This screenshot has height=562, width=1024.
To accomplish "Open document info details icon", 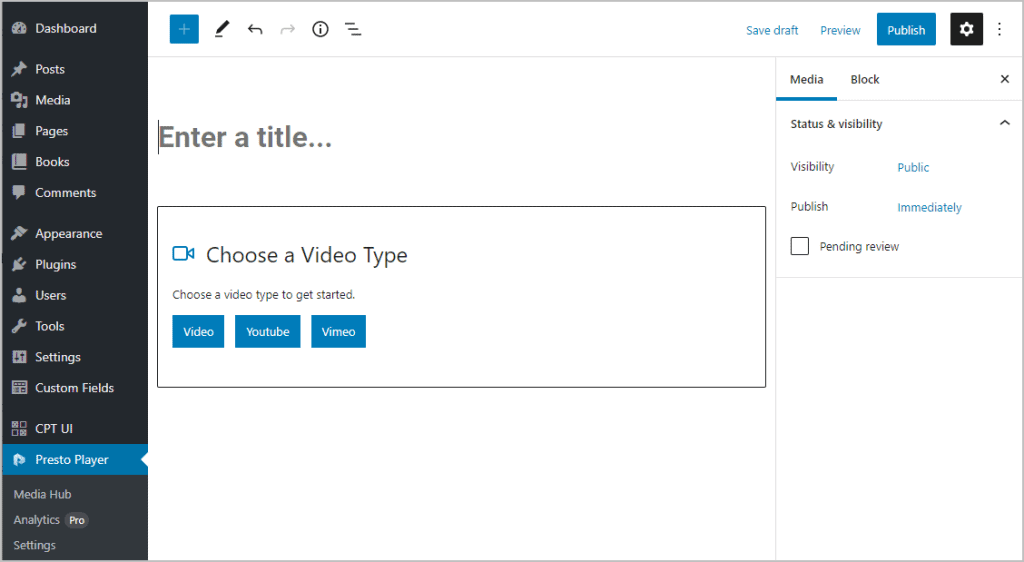I will tap(320, 29).
